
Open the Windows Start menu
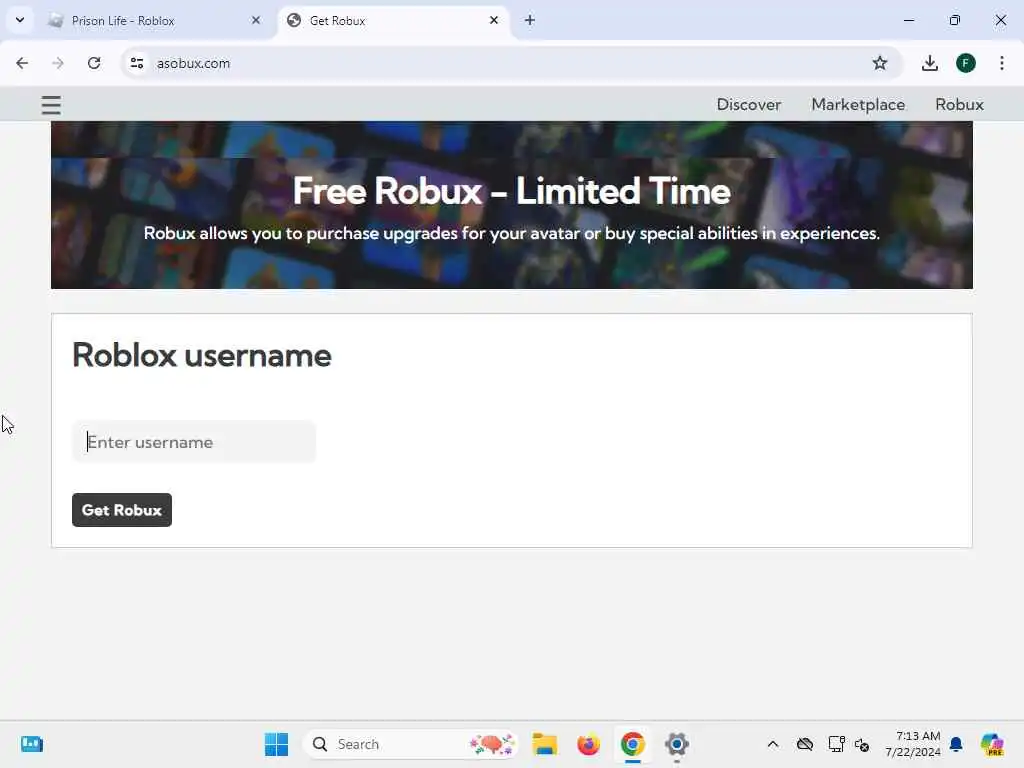point(276,744)
